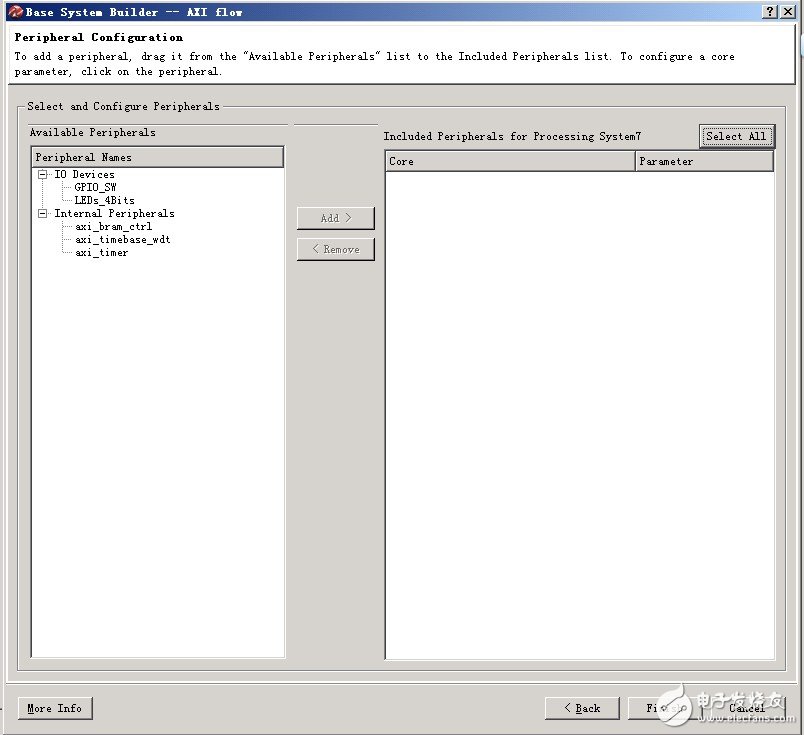The height and width of the screenshot is (735, 804).
Task: Pick the axi_timer peripheral
Action: pyautogui.click(x=101, y=252)
